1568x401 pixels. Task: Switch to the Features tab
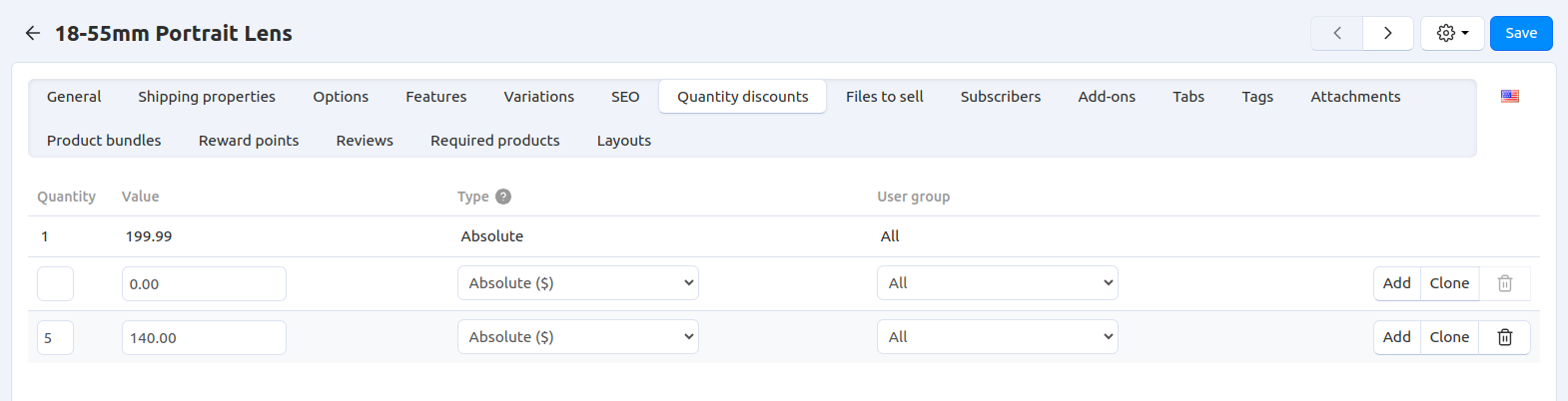point(436,97)
